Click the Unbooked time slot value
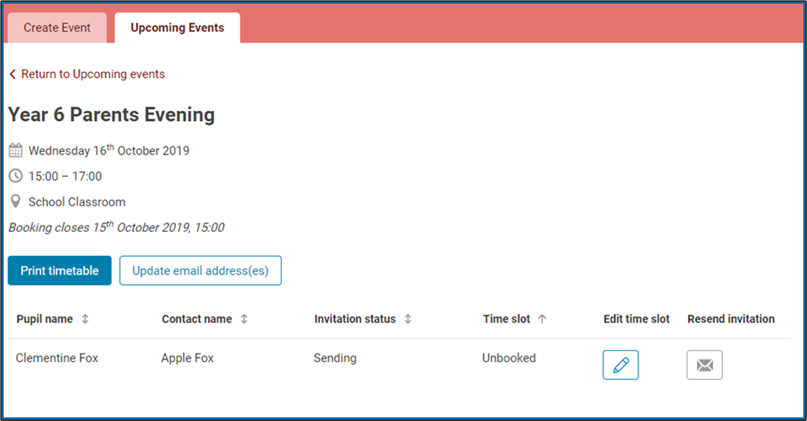This screenshot has height=421, width=807. 509,357
